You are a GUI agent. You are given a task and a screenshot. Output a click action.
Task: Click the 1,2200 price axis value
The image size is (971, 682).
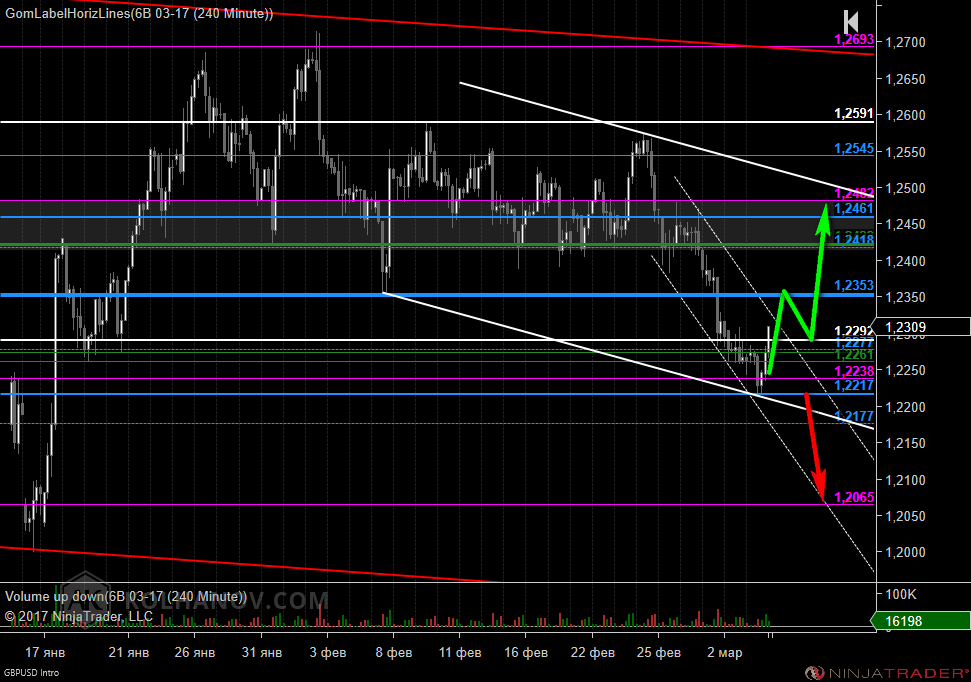coord(905,407)
